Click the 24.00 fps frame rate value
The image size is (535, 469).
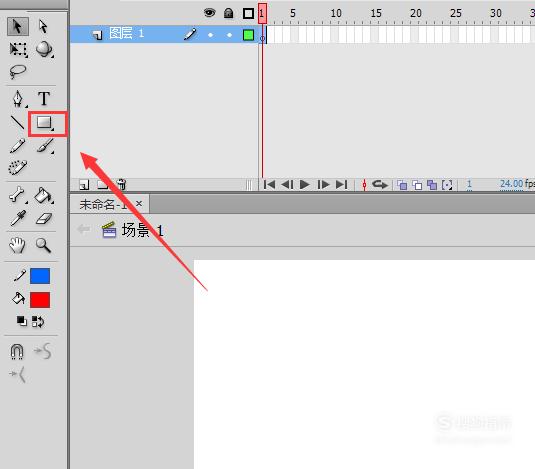[511, 184]
